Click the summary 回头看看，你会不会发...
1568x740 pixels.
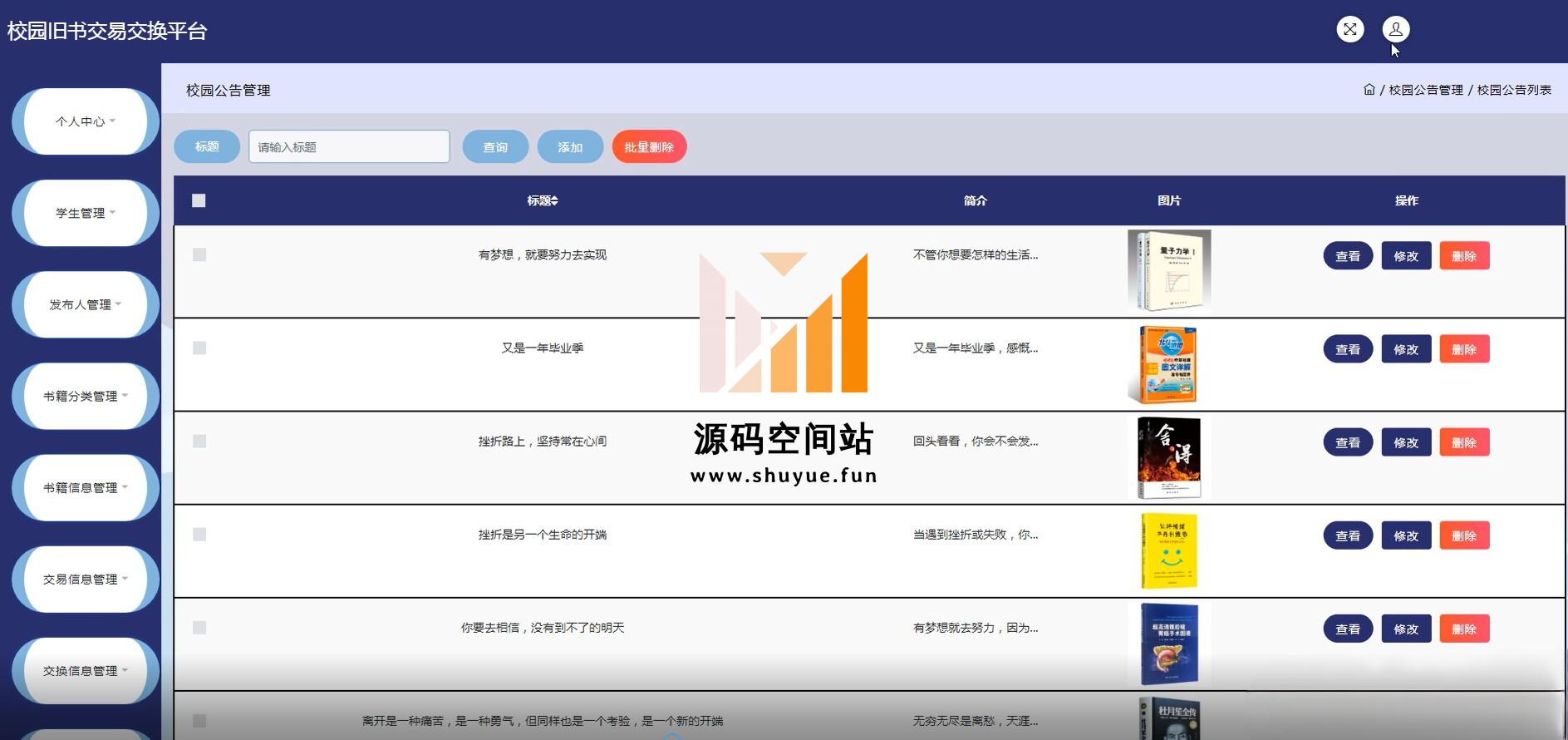pos(976,441)
